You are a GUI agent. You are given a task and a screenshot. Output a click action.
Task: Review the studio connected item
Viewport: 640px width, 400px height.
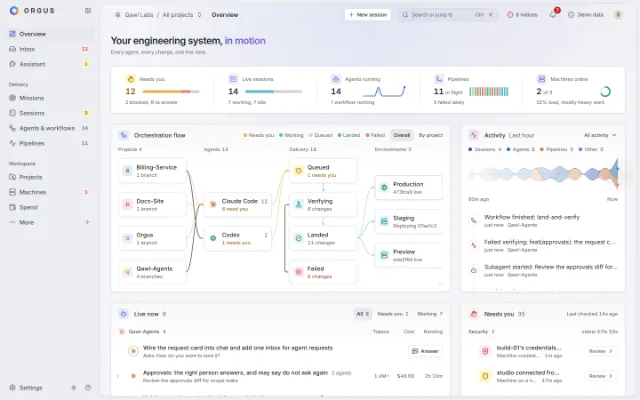[x=601, y=376]
